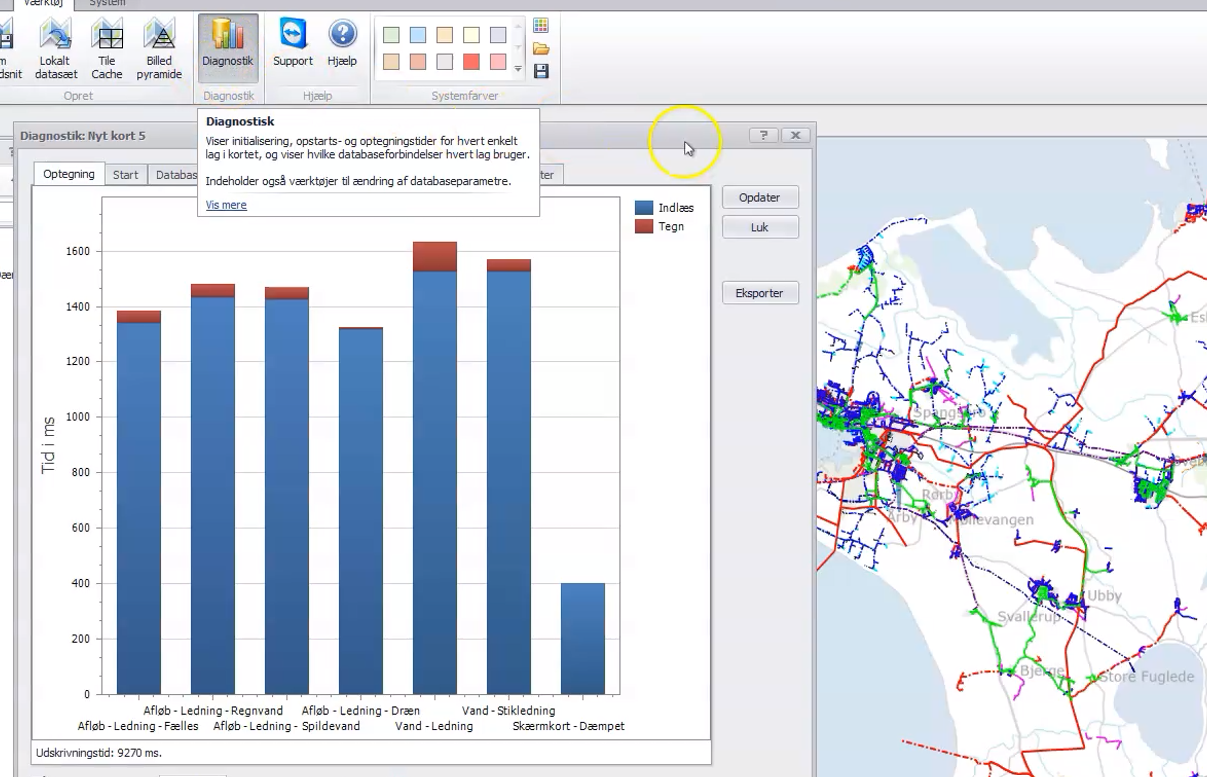Expand the Systemfarver color gallery
This screenshot has width=1207, height=777.
click(518, 69)
